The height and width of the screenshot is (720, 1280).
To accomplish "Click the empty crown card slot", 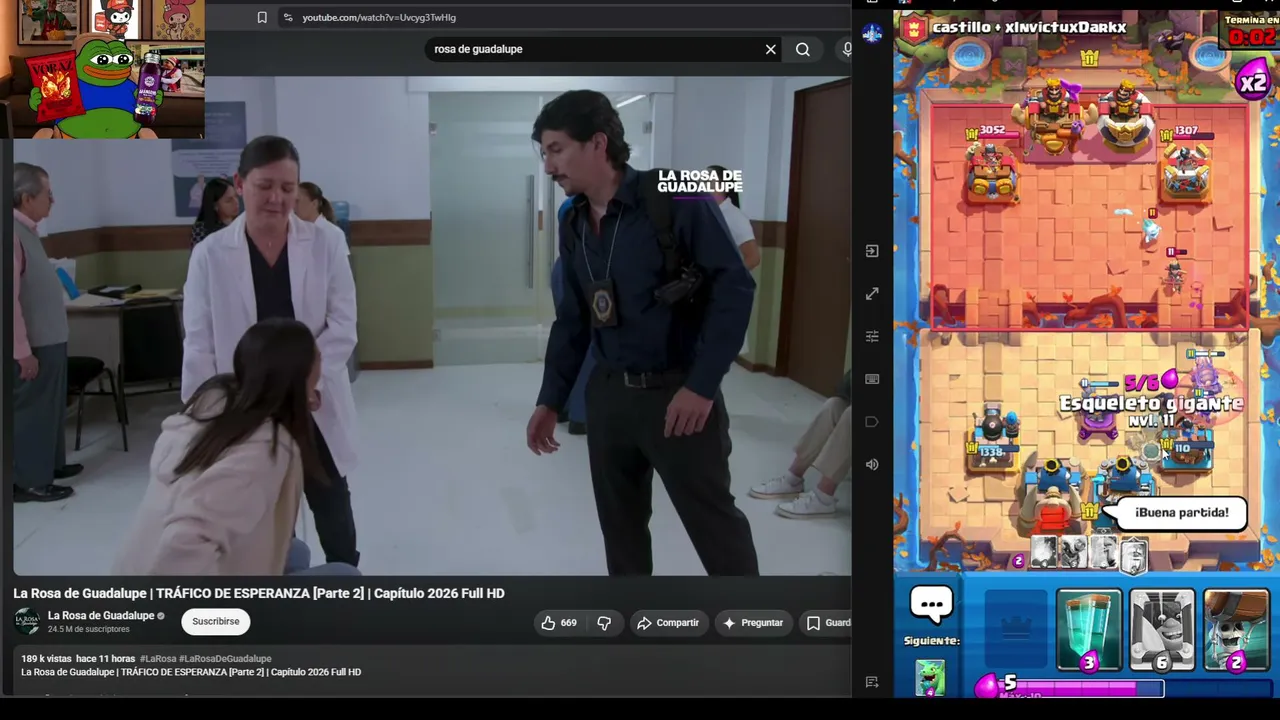I will [x=1015, y=630].
